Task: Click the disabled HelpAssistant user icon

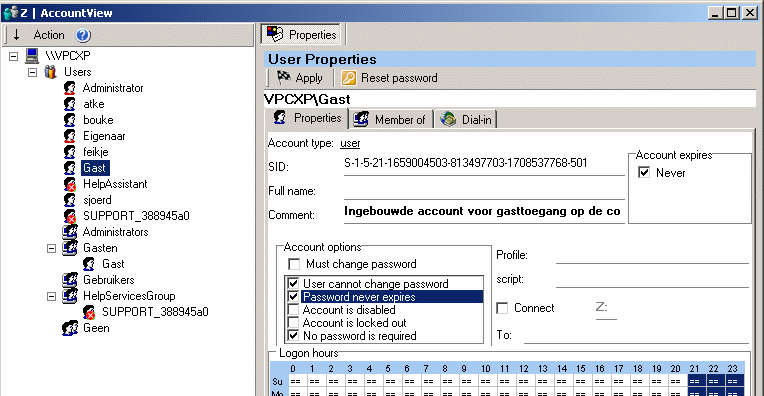Action: [x=70, y=184]
